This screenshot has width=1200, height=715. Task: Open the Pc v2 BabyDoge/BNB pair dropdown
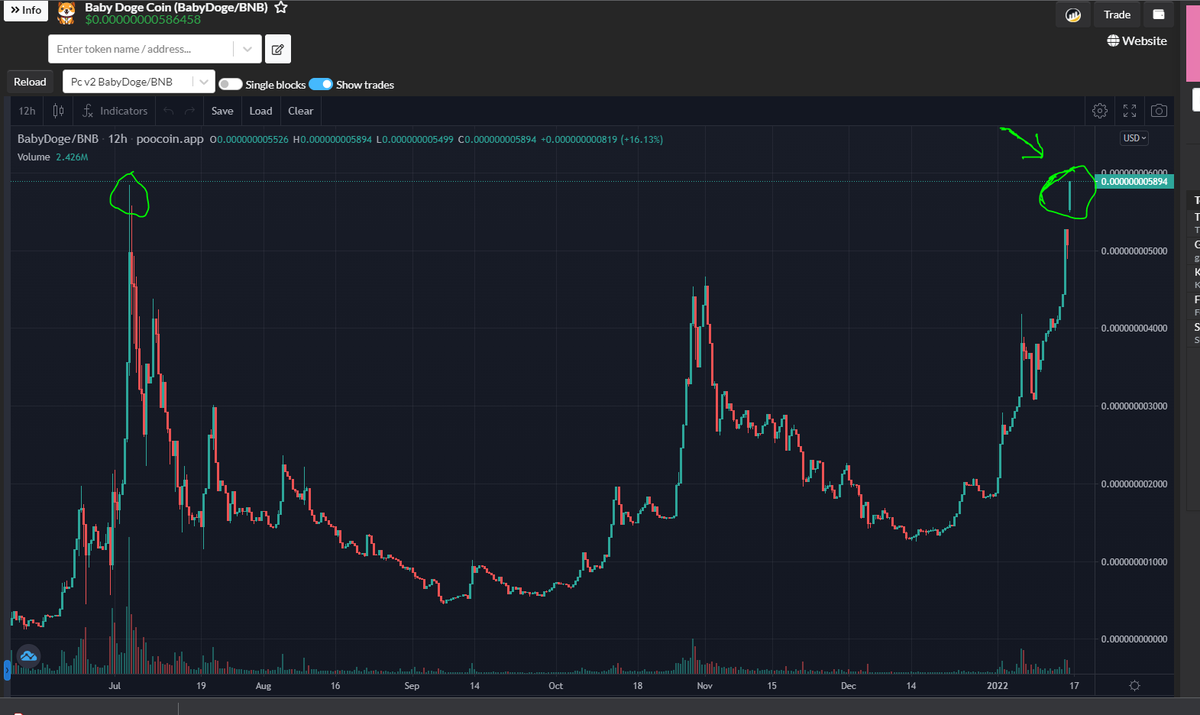tap(139, 82)
